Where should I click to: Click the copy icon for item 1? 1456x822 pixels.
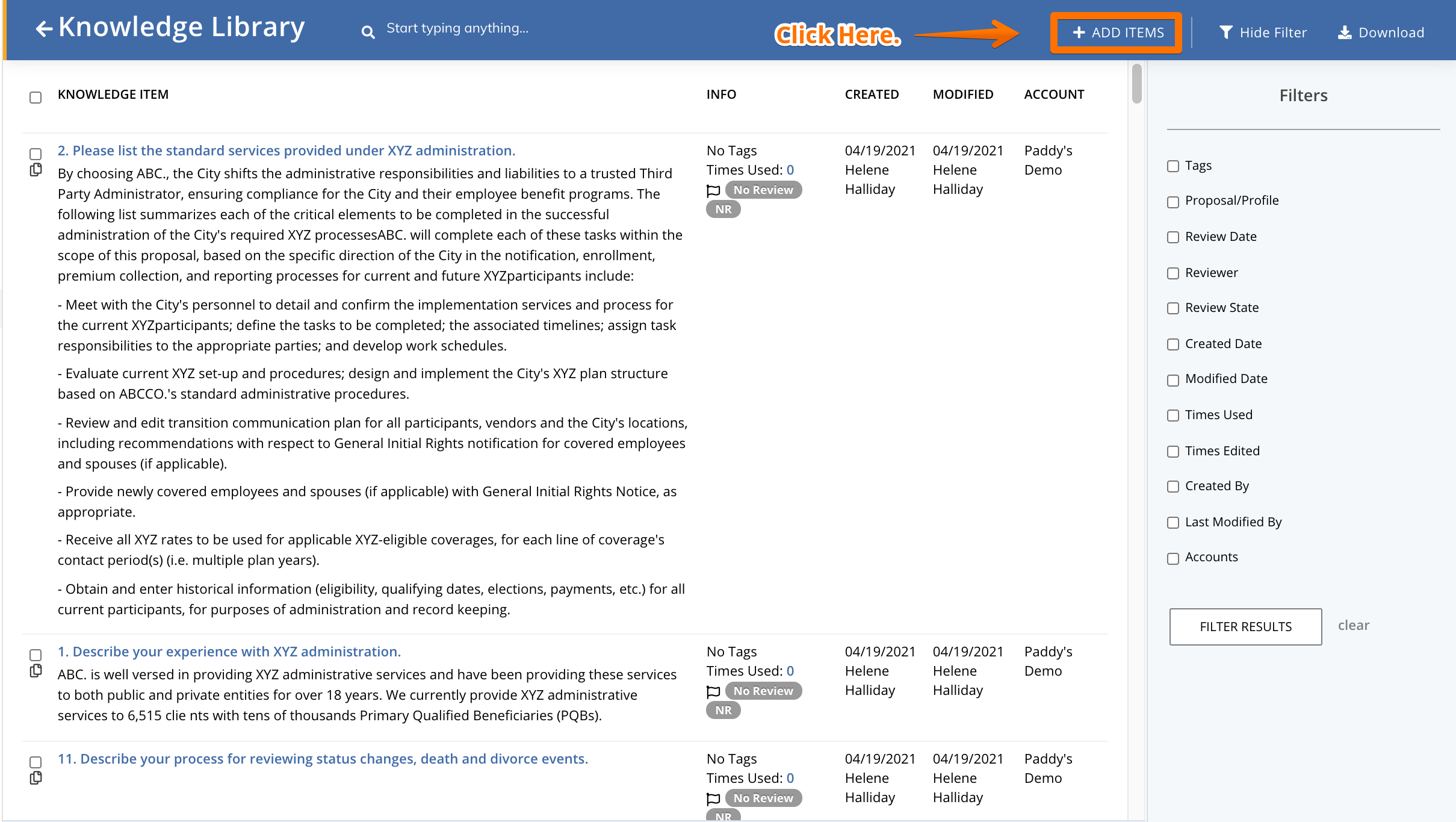coord(36,671)
